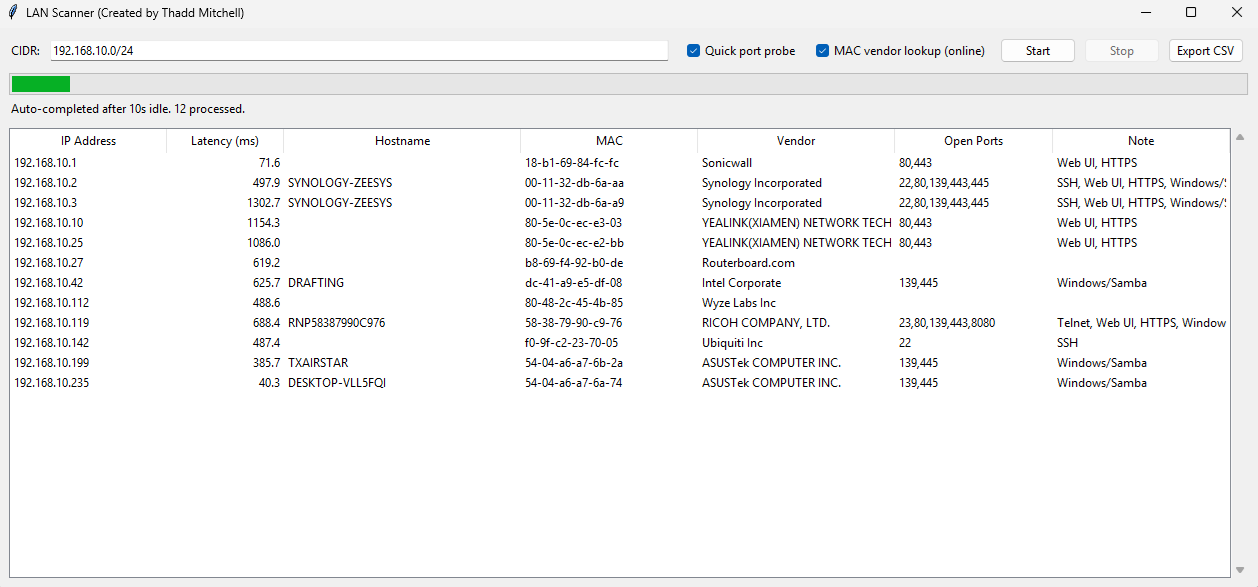The width and height of the screenshot is (1258, 587).
Task: Select the 192.168.10.25 row
Action: coord(620,242)
